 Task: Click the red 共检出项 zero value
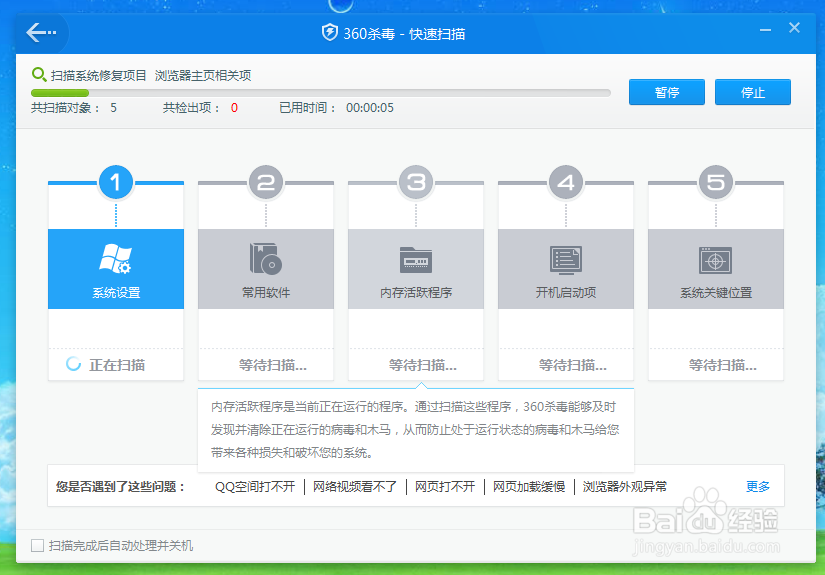234,108
